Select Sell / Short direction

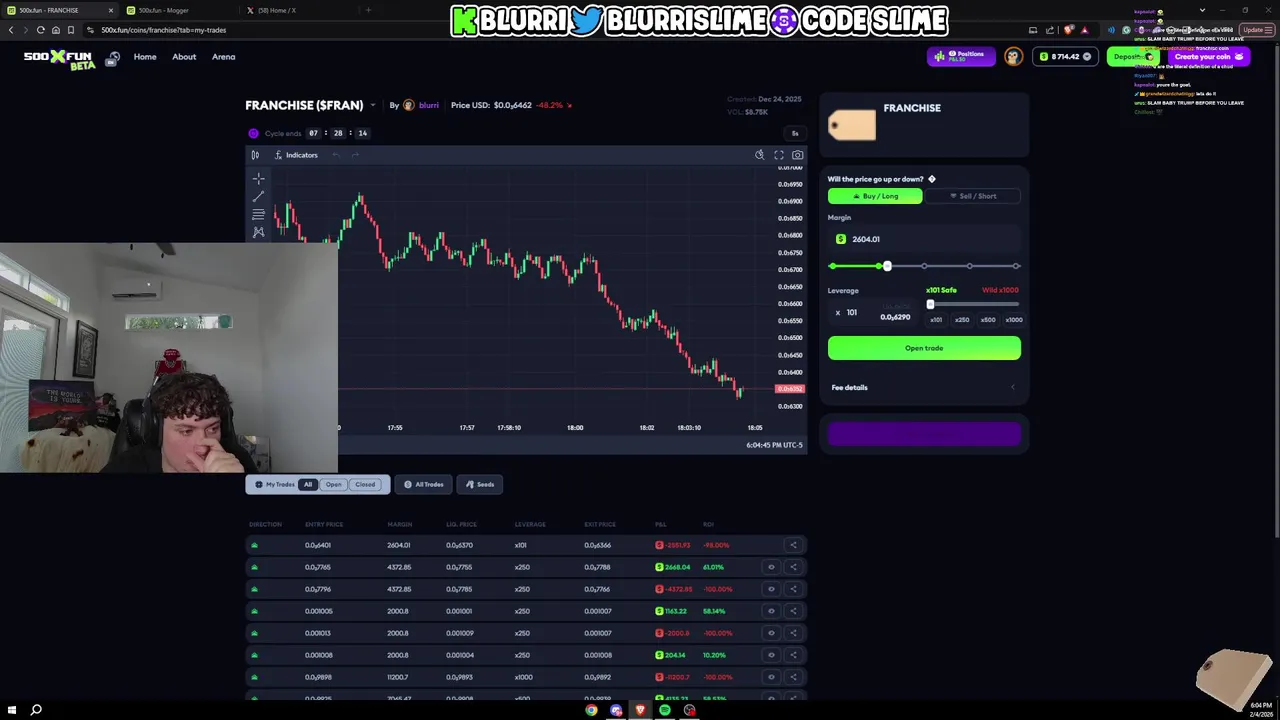[973, 196]
